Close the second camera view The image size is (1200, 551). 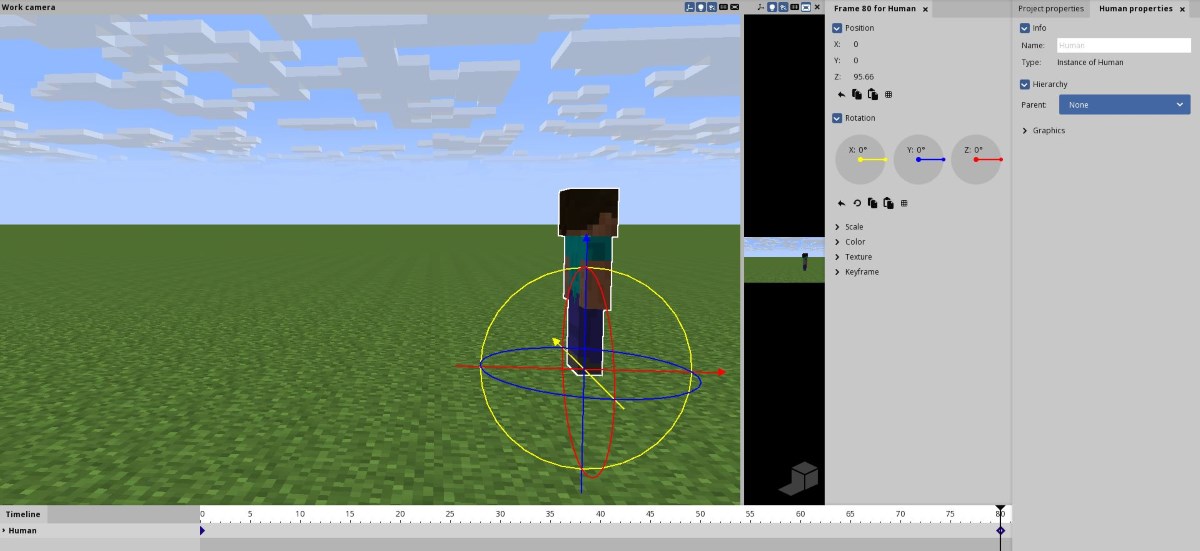(x=817, y=7)
